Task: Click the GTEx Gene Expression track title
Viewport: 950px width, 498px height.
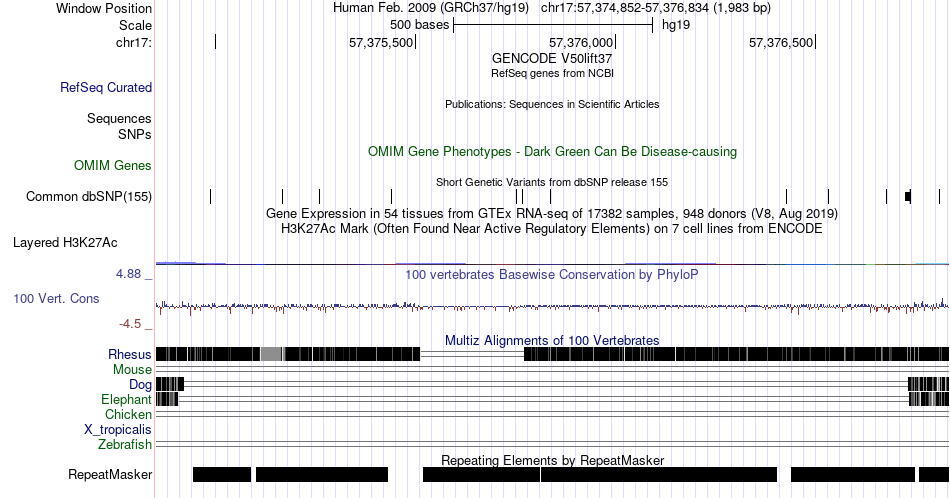Action: pyautogui.click(x=552, y=213)
